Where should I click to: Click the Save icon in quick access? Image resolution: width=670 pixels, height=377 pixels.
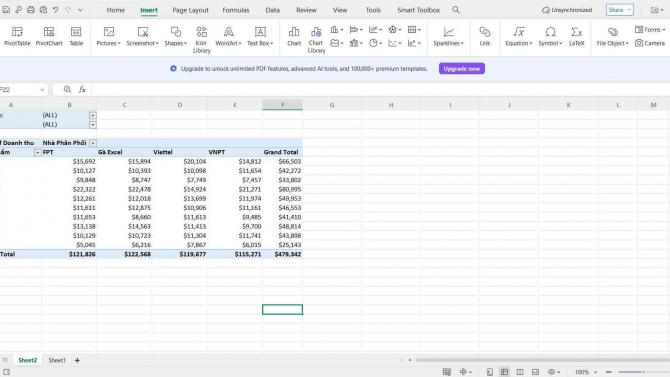click(6, 9)
